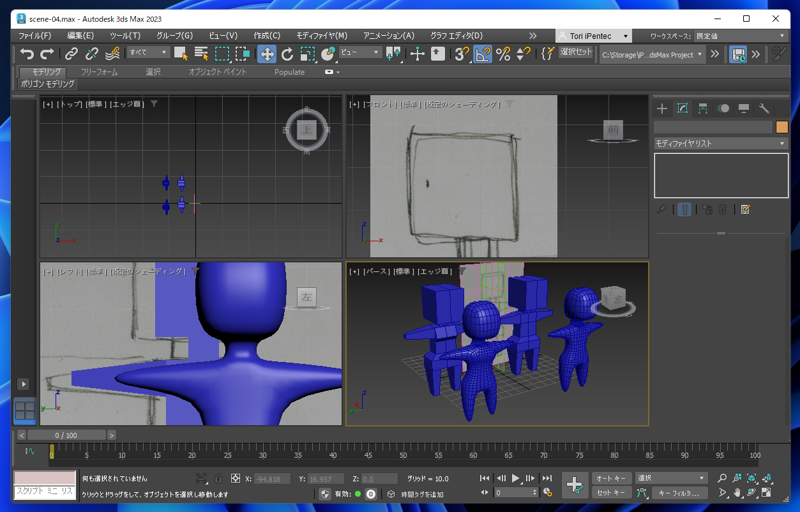Toggle Keyboard Shortcut Override icon

[x=438, y=54]
